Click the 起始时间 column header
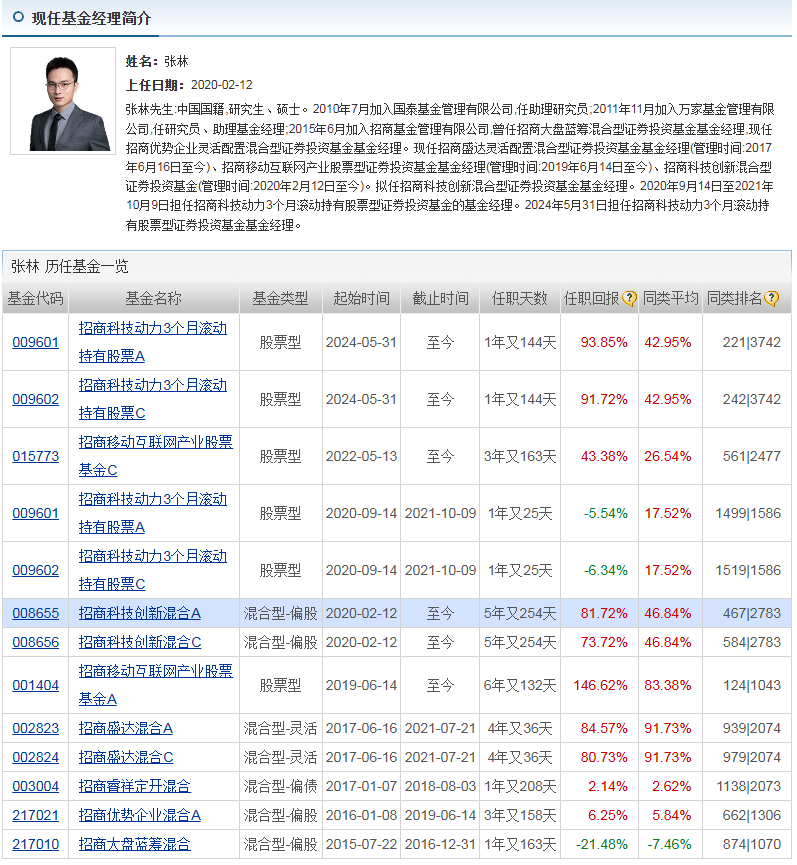Screen dimensions: 797x865 tap(361, 299)
